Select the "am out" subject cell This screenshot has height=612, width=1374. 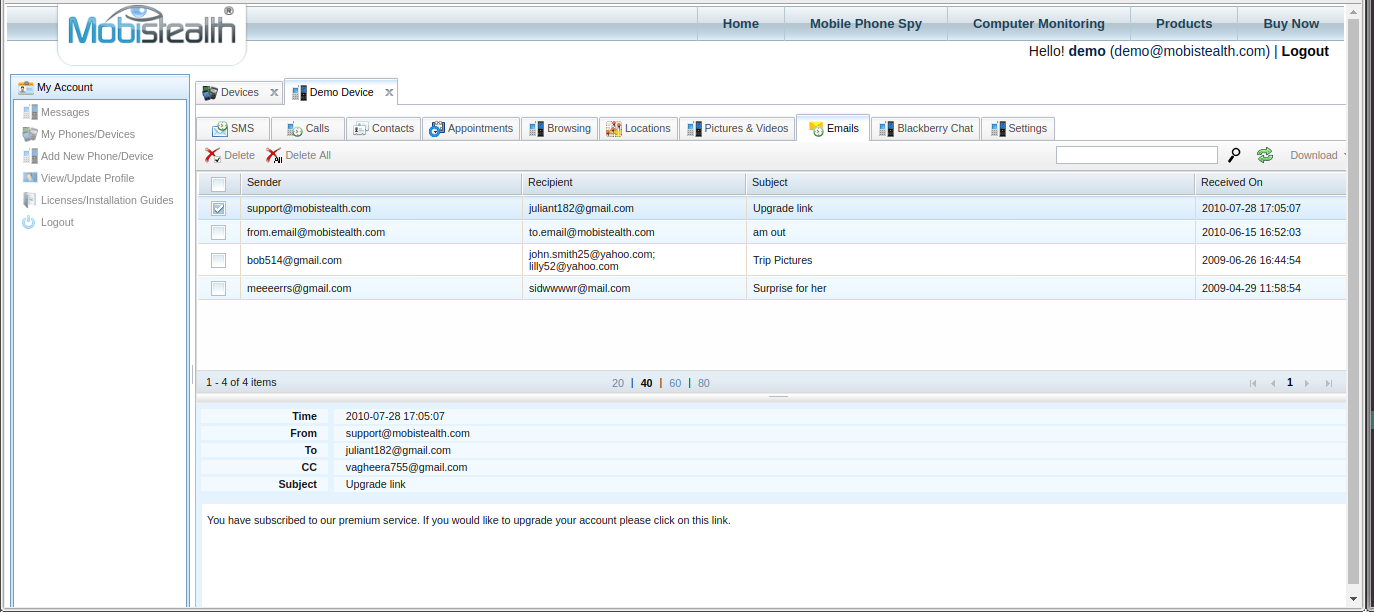pos(970,232)
